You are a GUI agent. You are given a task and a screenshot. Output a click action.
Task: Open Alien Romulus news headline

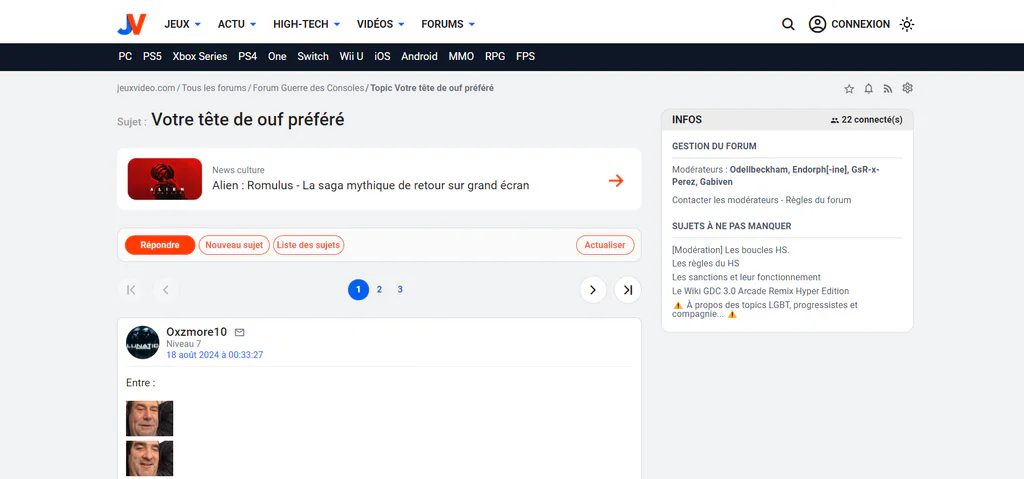pyautogui.click(x=370, y=185)
